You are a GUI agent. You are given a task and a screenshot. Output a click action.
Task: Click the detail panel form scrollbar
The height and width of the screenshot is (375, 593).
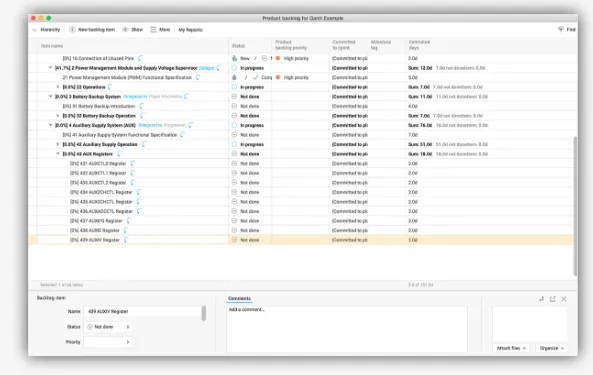click(204, 313)
